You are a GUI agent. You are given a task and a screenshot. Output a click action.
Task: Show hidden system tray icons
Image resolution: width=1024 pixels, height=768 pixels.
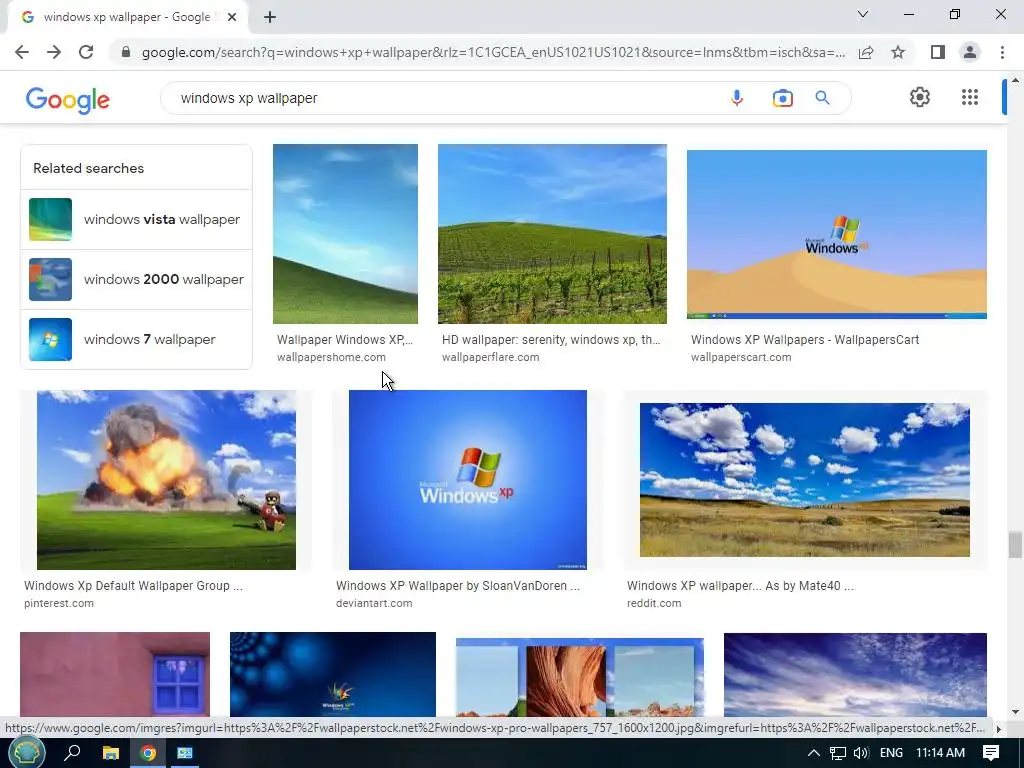tap(814, 753)
